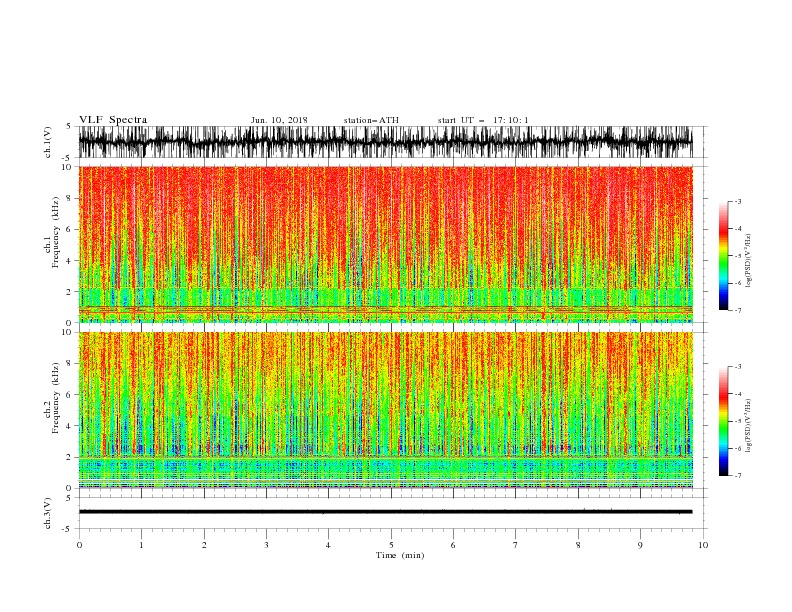
Task: Select the date text "Jun. 10, 2018"
Action: click(279, 120)
